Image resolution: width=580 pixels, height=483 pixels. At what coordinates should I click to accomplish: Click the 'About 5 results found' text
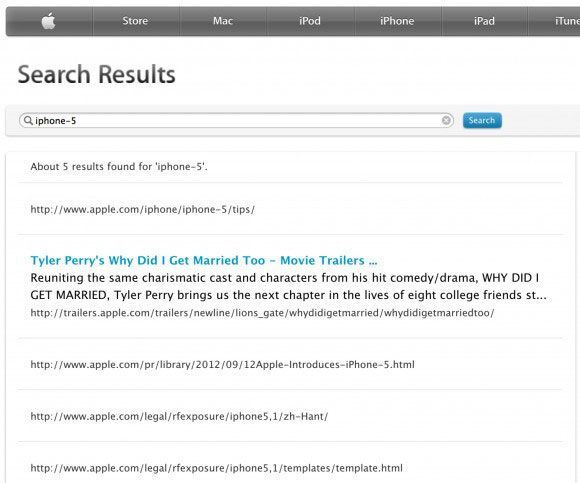click(x=119, y=166)
